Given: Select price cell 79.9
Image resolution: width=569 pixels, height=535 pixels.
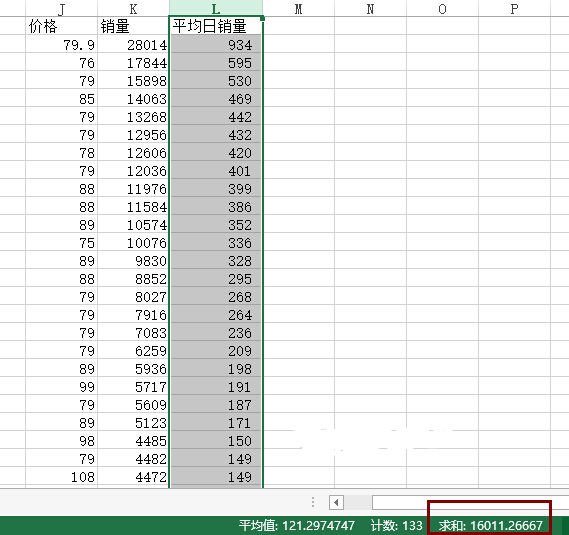Looking at the screenshot, I should [61, 44].
